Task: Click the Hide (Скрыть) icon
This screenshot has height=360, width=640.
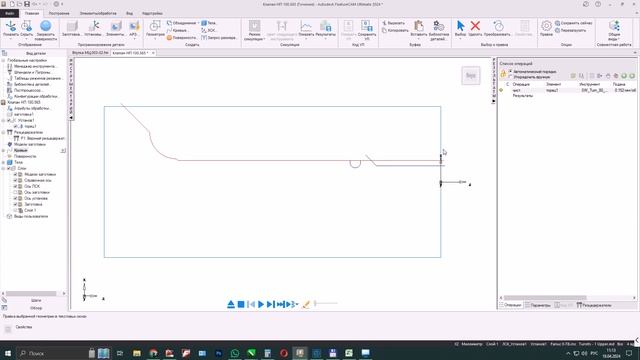Action: (27, 27)
